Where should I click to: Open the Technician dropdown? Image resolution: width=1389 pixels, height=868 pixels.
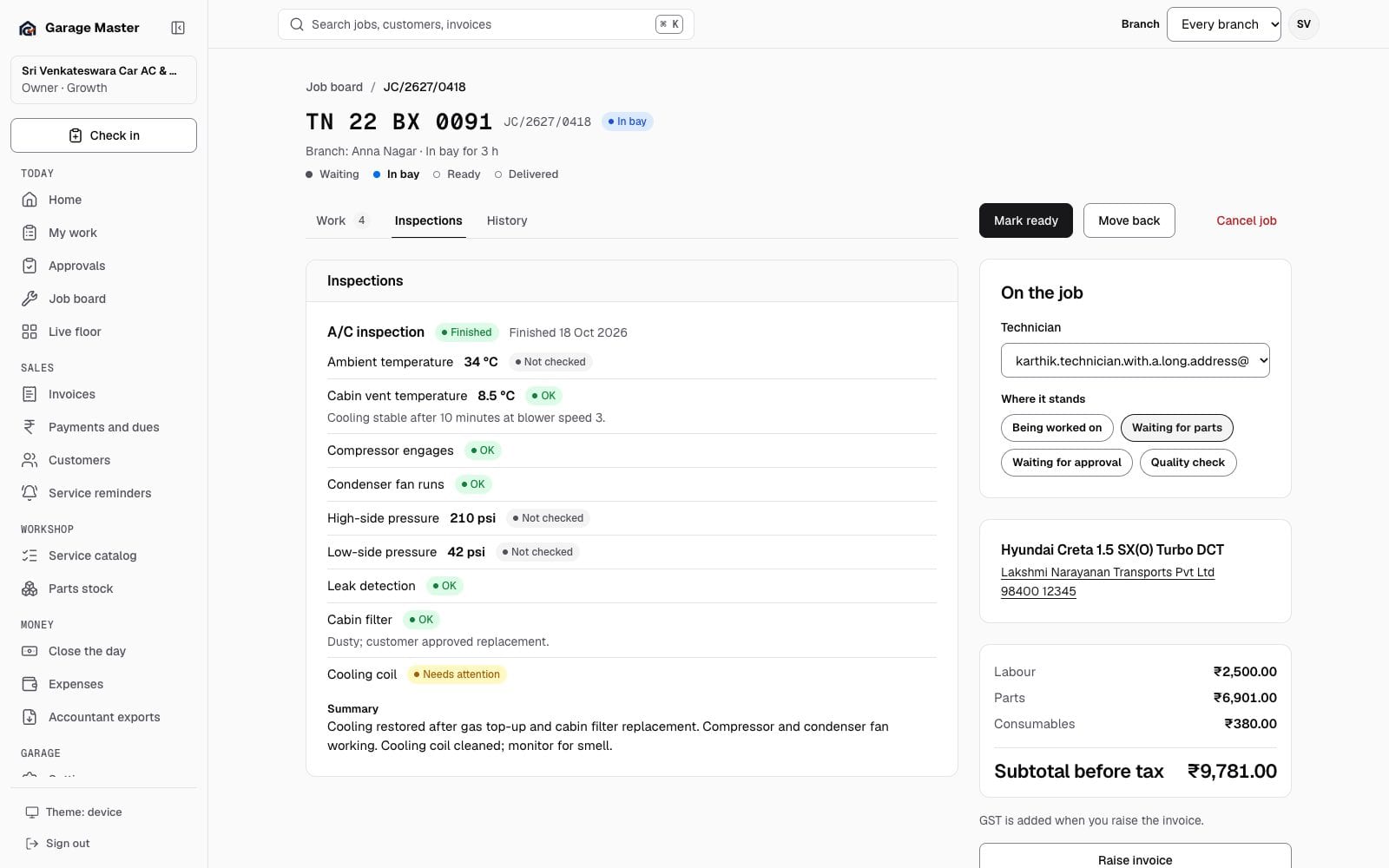pyautogui.click(x=1135, y=360)
